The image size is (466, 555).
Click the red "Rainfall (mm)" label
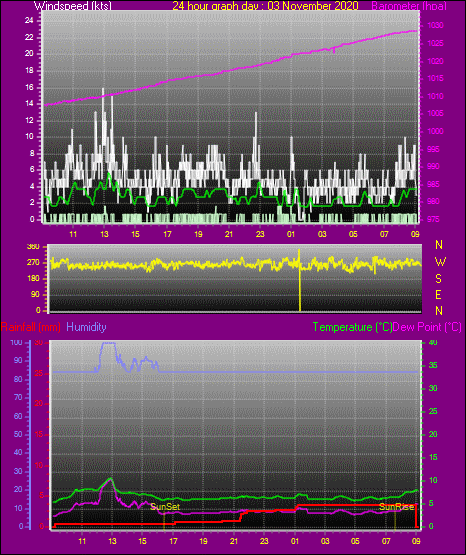tap(30, 327)
